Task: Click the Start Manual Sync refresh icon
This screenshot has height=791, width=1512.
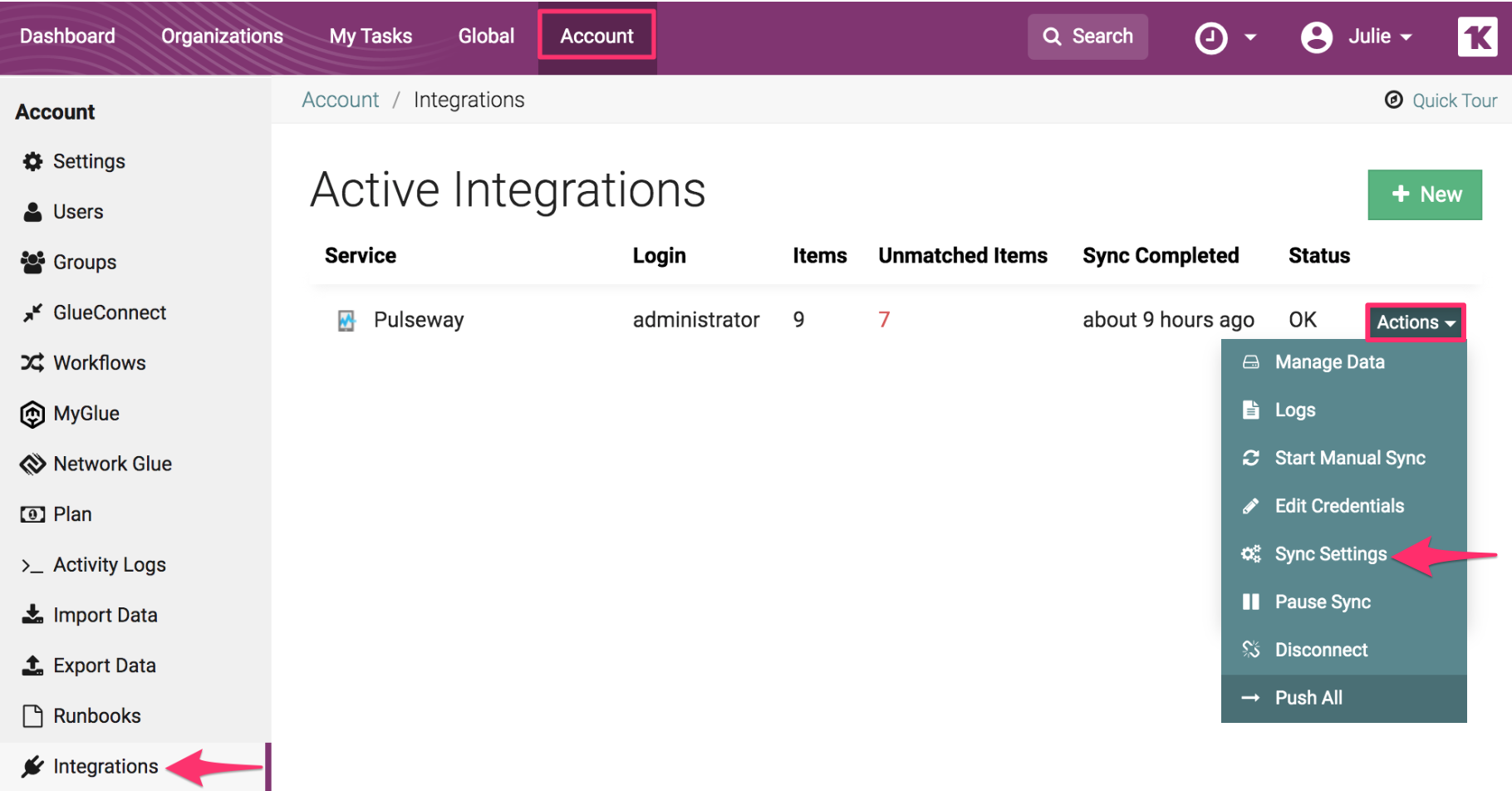Action: click(1250, 459)
